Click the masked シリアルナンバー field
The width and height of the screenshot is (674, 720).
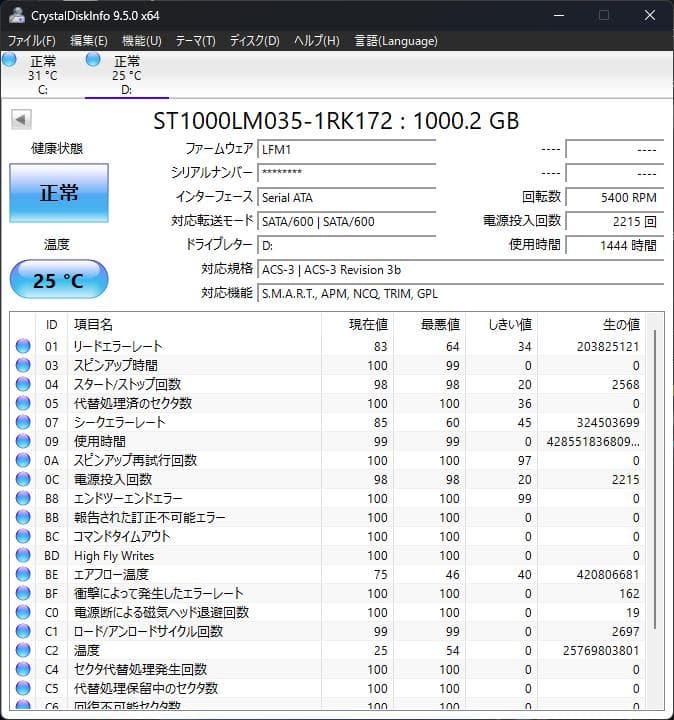coord(346,174)
